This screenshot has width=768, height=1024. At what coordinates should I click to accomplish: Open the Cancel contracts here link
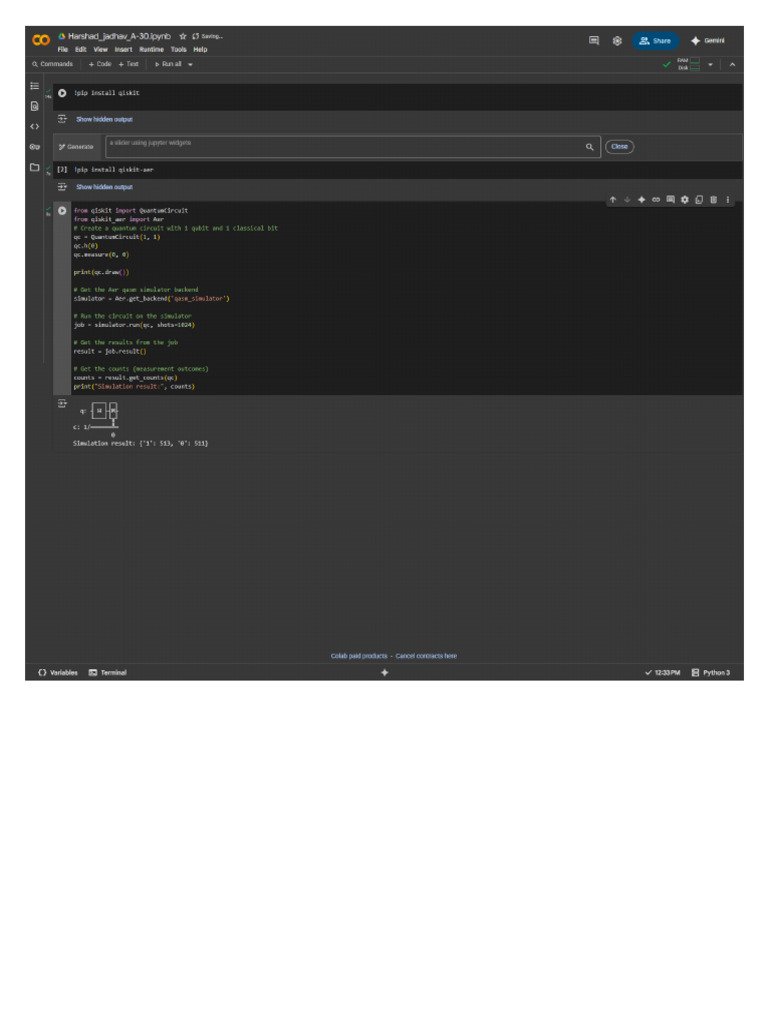(426, 656)
